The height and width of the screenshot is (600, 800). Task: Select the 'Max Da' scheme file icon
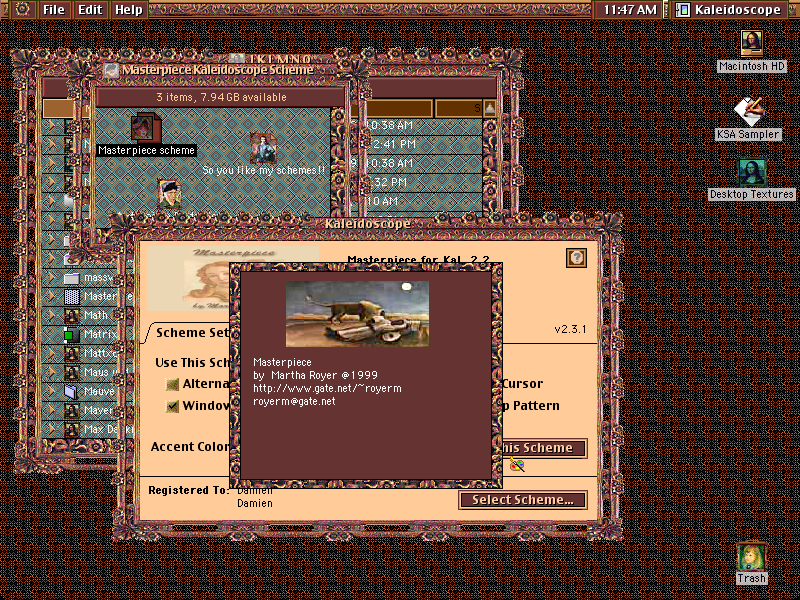click(x=71, y=429)
